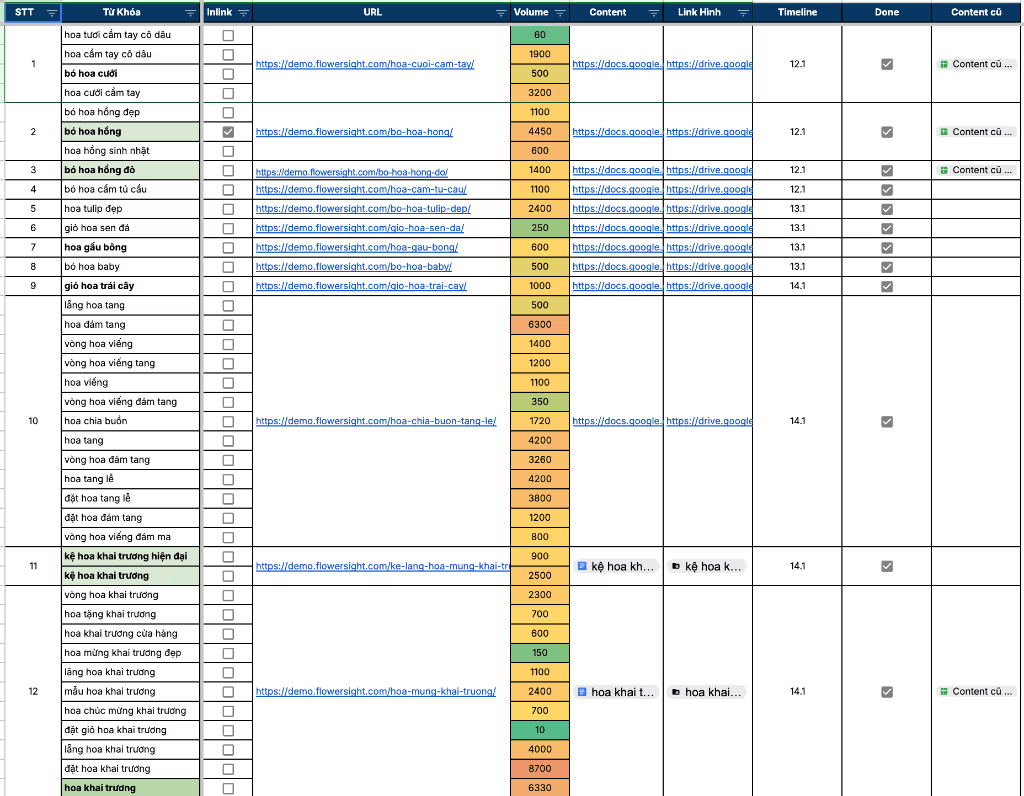Toggle Inlink checkbox for bó hoa hồng

coord(228,132)
